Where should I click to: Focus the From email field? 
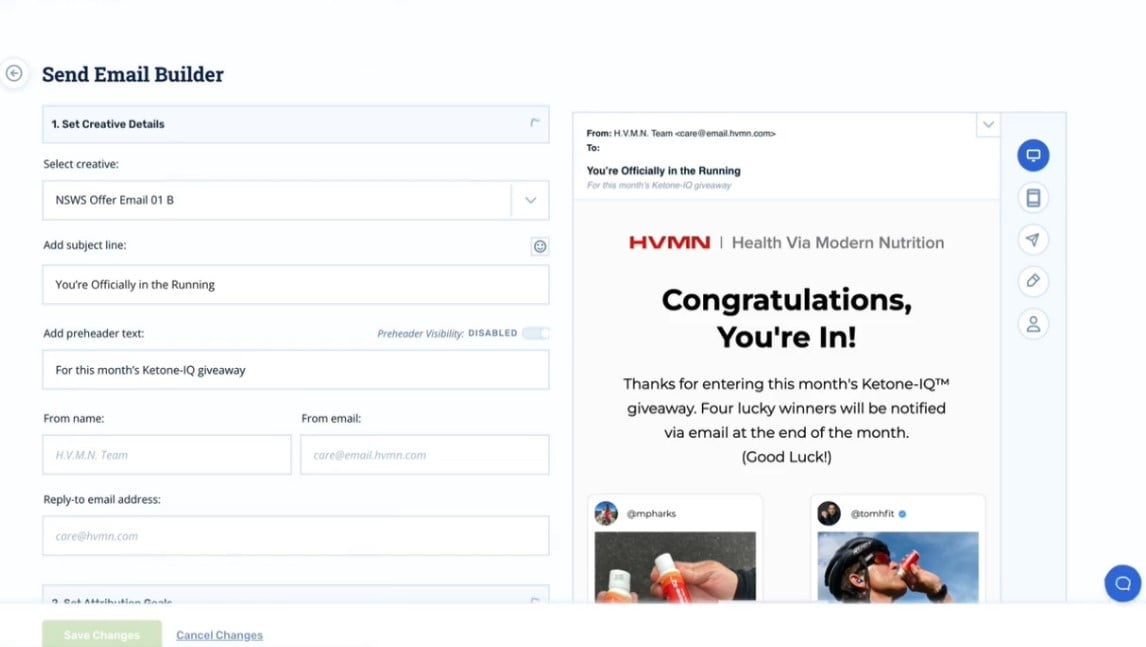point(425,455)
